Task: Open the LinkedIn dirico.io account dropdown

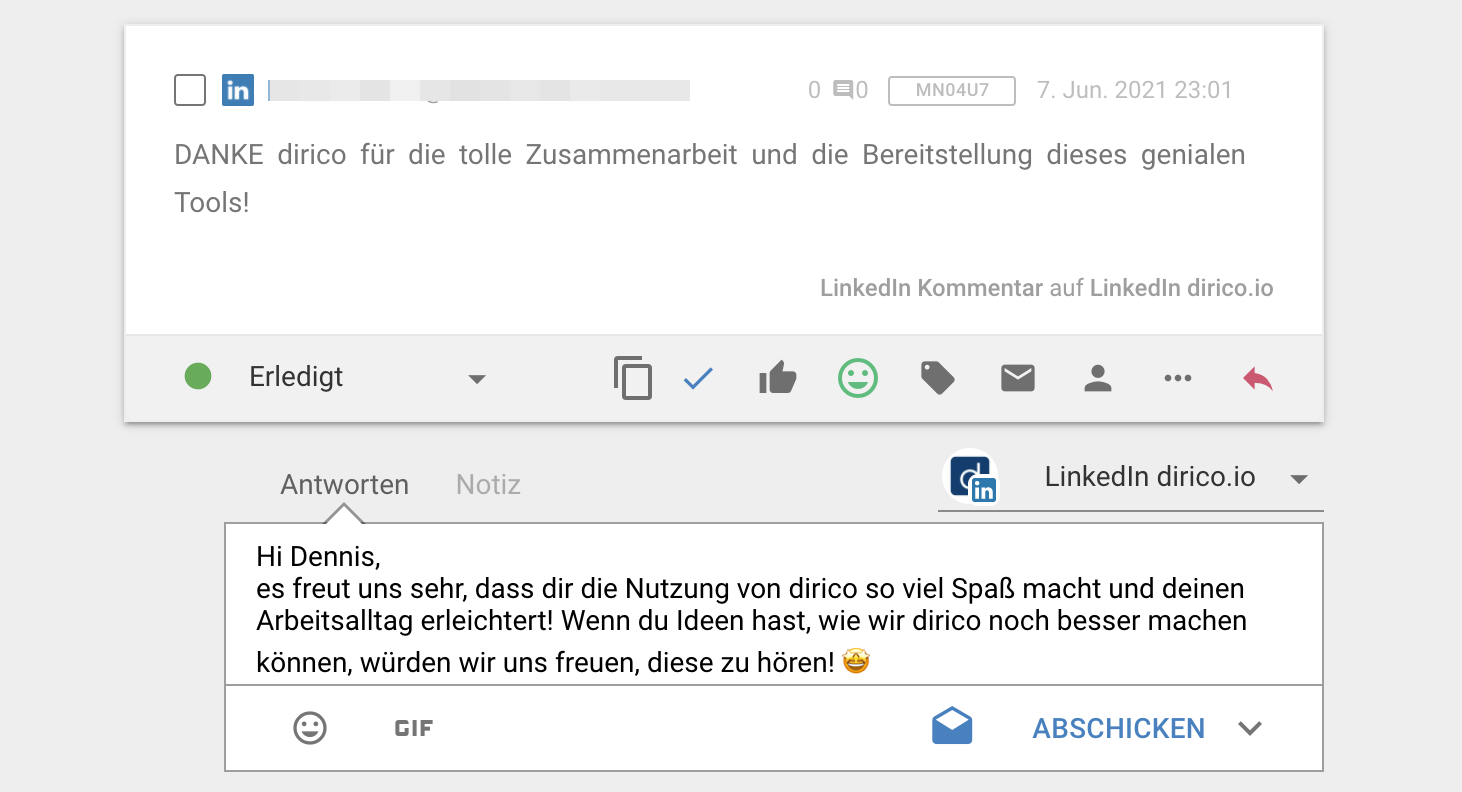Action: coord(1130,478)
